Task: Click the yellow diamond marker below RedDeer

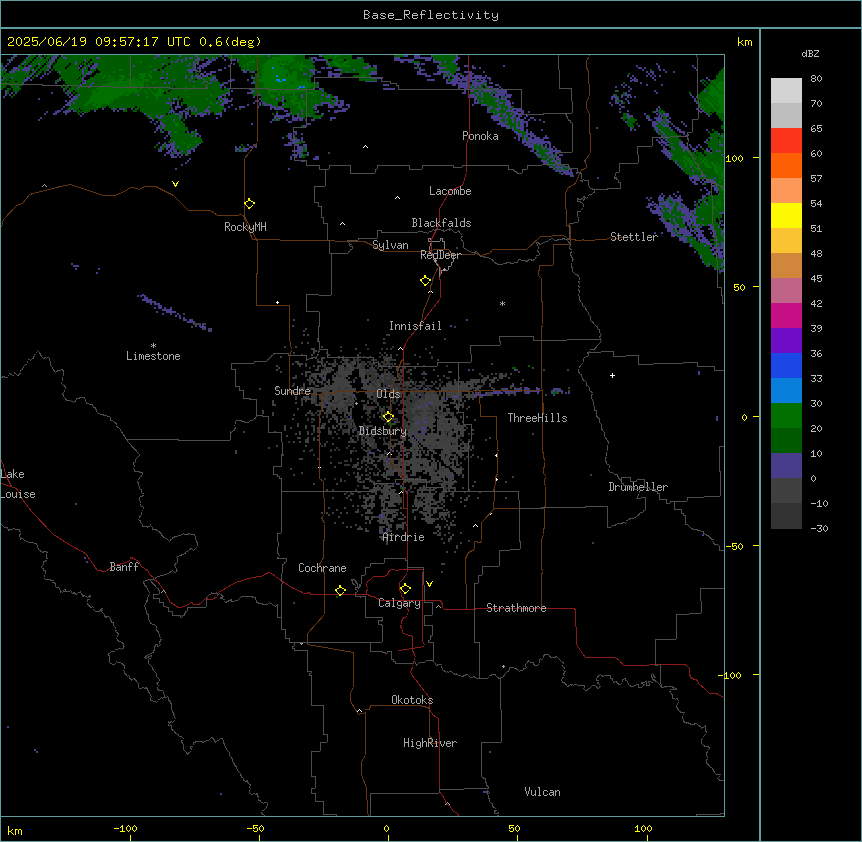Action: (425, 281)
